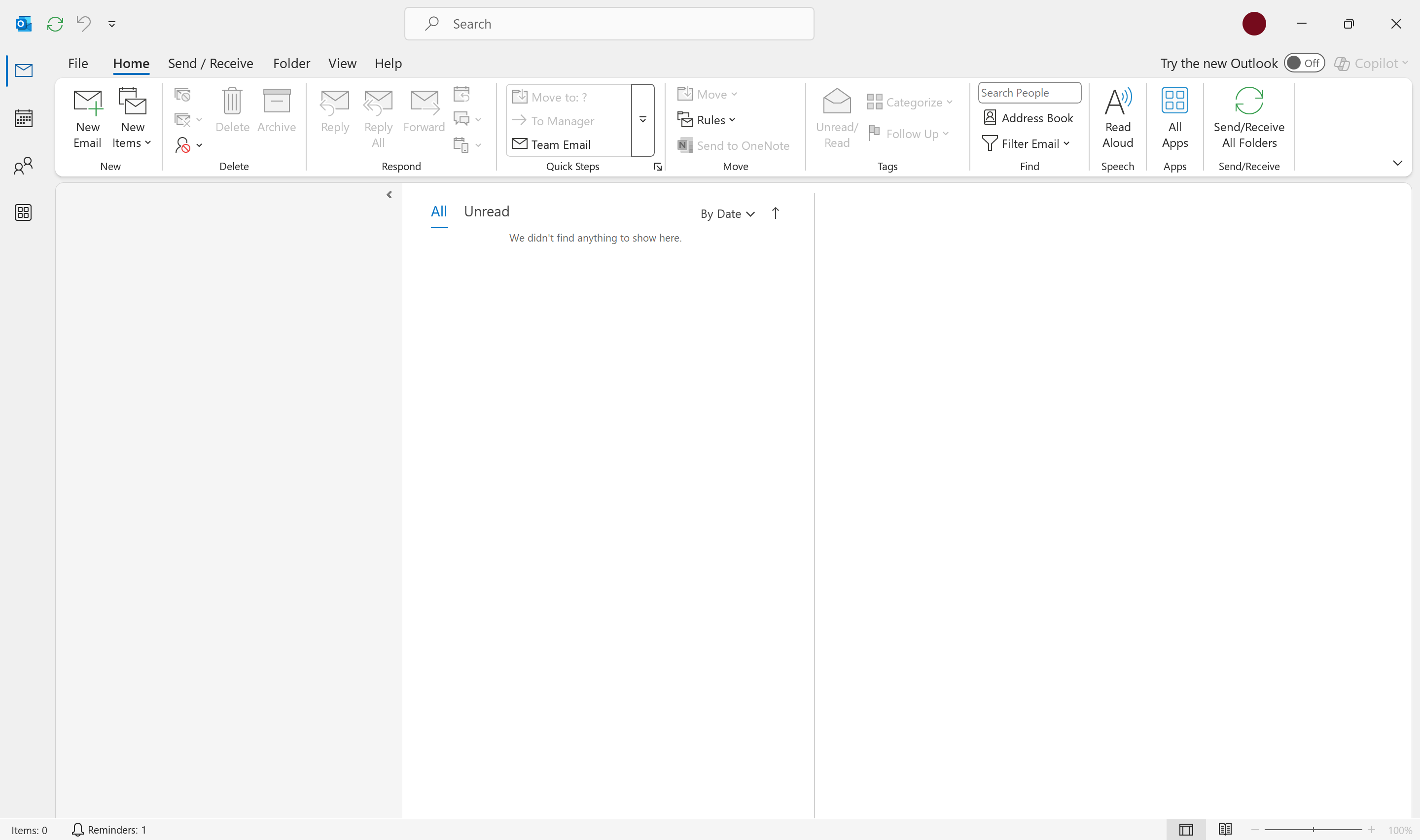Click zoom out minus button
The image size is (1420, 840).
(x=1255, y=830)
